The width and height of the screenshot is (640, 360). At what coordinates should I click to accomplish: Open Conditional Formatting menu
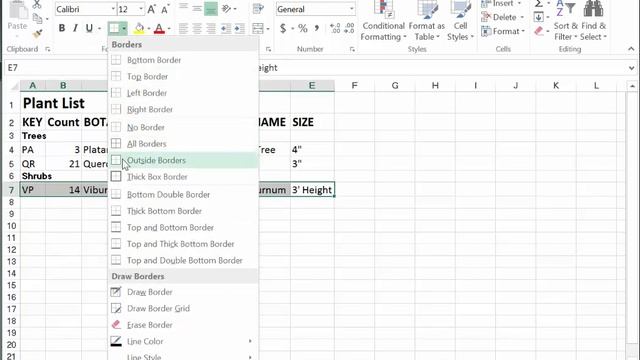[x=383, y=21]
